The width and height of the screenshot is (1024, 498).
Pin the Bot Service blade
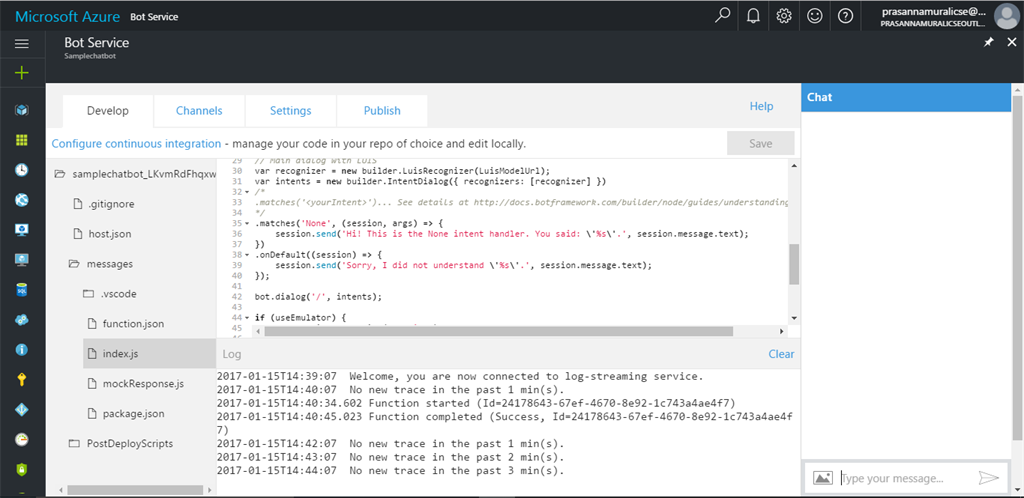coord(989,42)
